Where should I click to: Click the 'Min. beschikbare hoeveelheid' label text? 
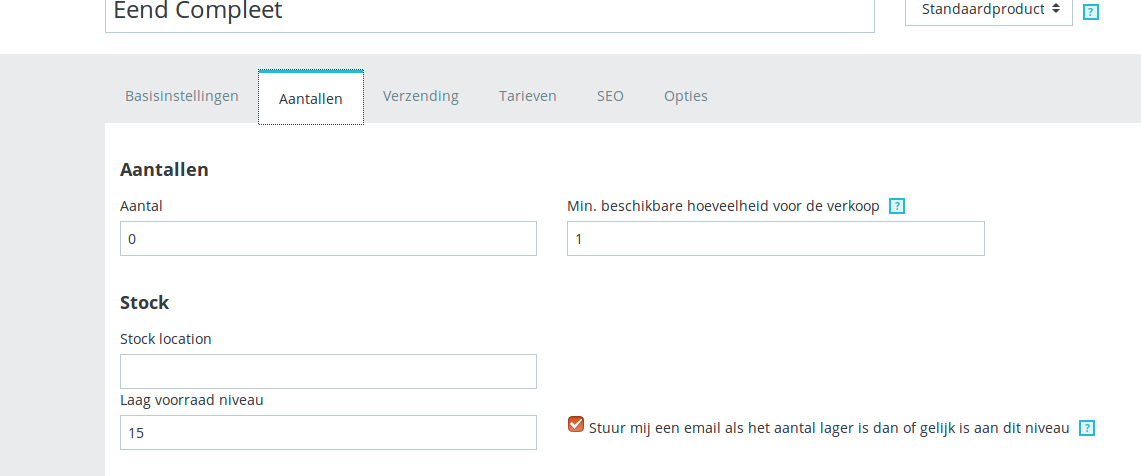[723, 206]
